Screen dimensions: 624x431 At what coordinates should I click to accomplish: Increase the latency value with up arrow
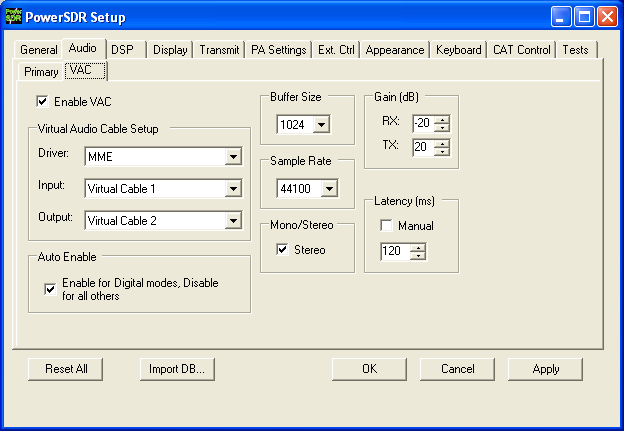pyautogui.click(x=418, y=247)
